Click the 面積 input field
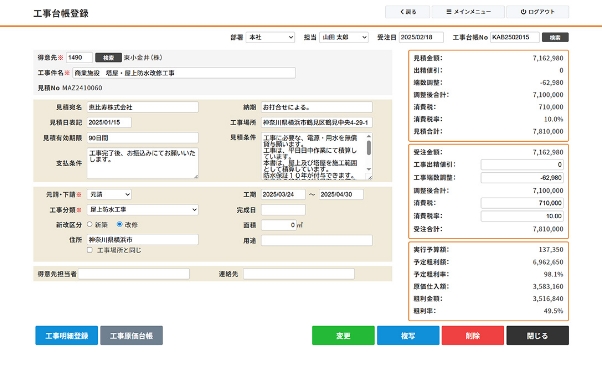This screenshot has height=376, width=602. [x=279, y=225]
